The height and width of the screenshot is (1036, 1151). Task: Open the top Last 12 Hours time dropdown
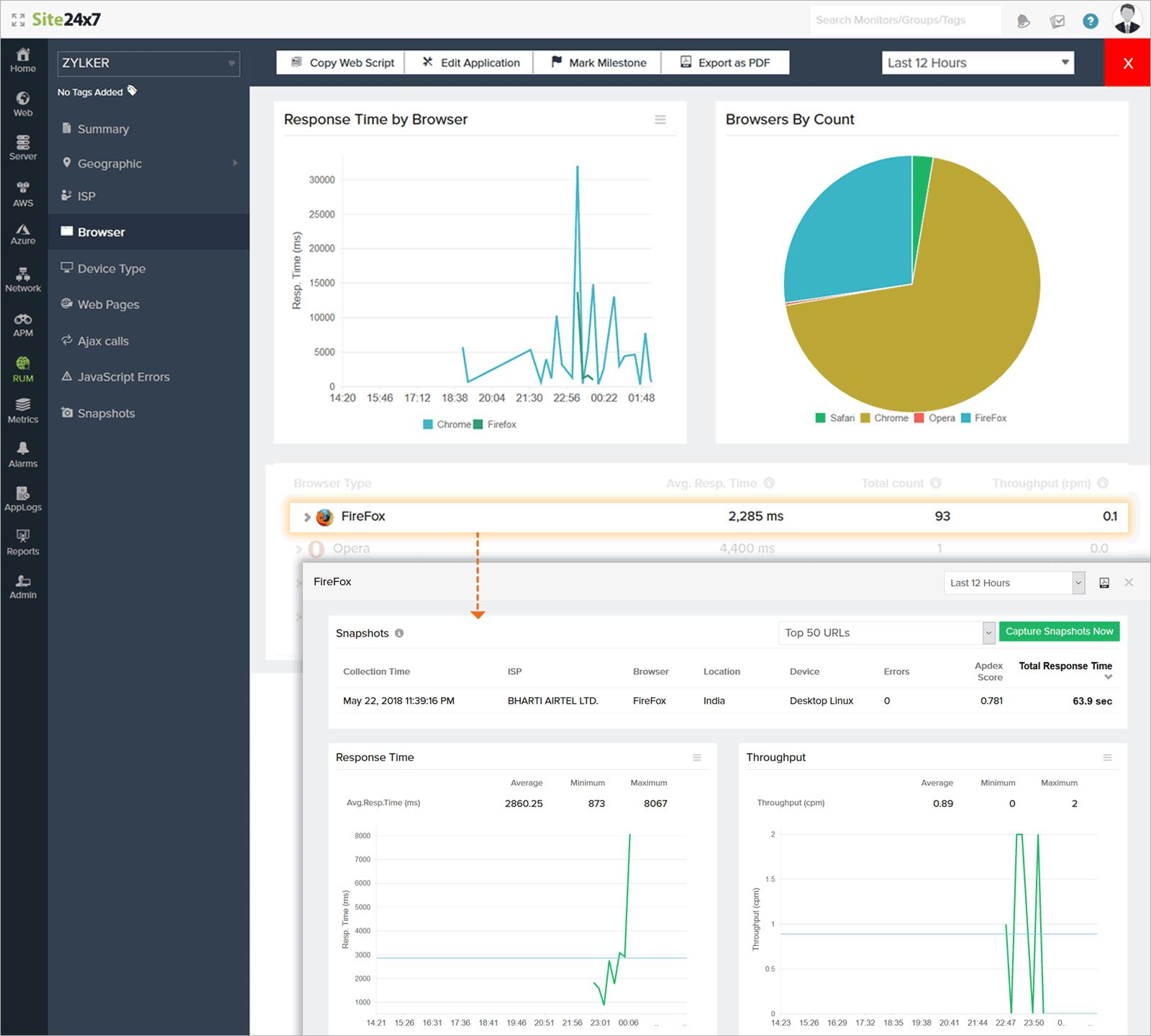[x=978, y=63]
